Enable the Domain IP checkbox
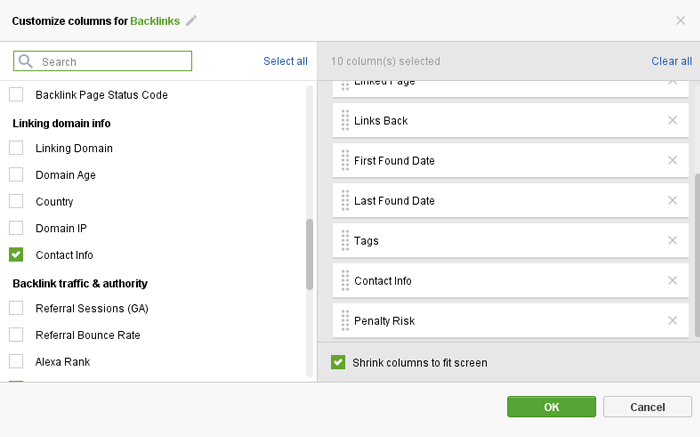This screenshot has height=437, width=700. 16,228
